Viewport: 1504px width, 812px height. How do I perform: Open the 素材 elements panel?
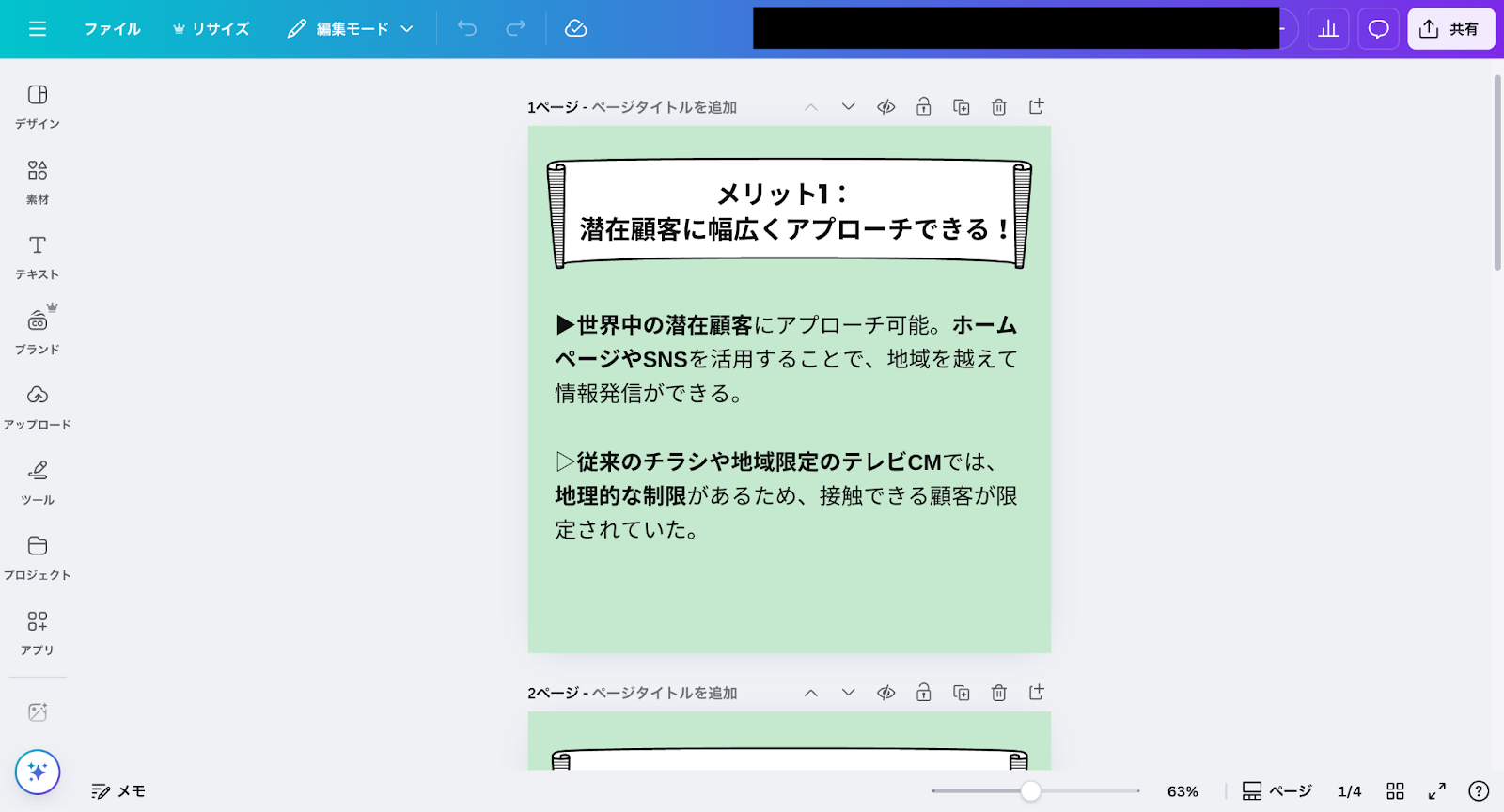pyautogui.click(x=38, y=182)
